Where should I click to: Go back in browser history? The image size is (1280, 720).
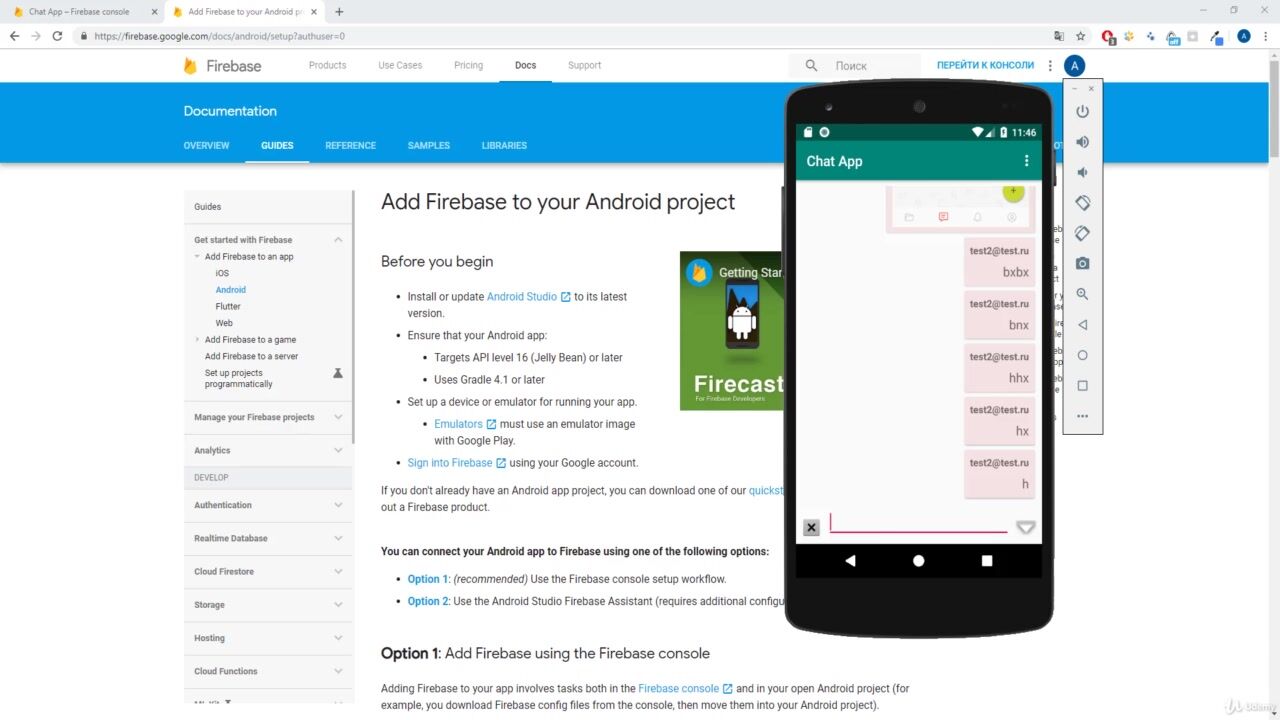[x=14, y=36]
